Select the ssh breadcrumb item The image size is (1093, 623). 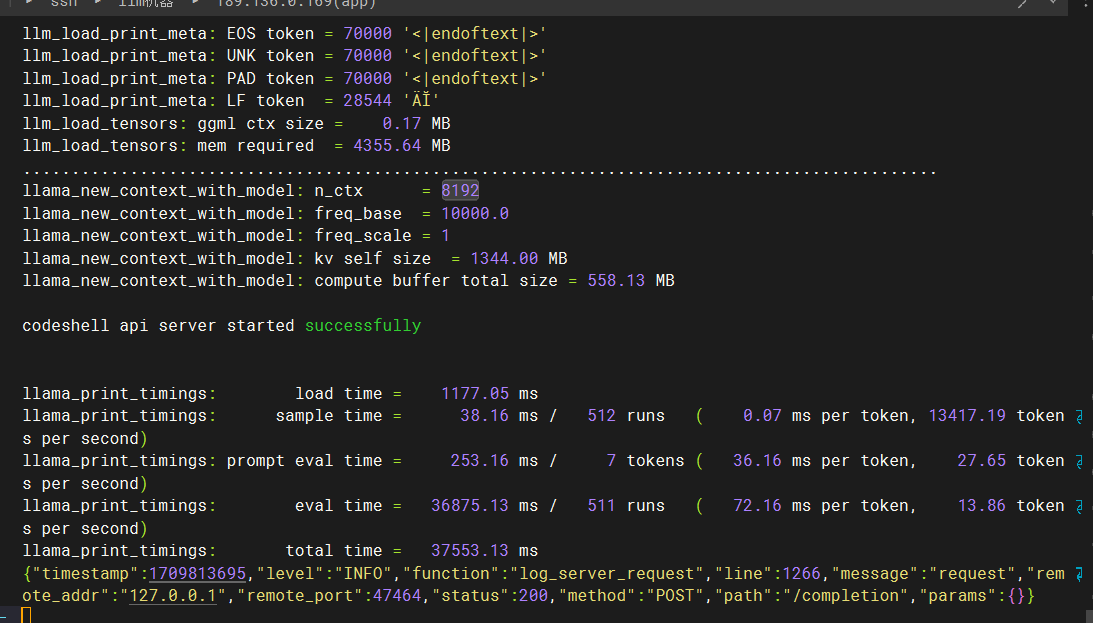64,3
